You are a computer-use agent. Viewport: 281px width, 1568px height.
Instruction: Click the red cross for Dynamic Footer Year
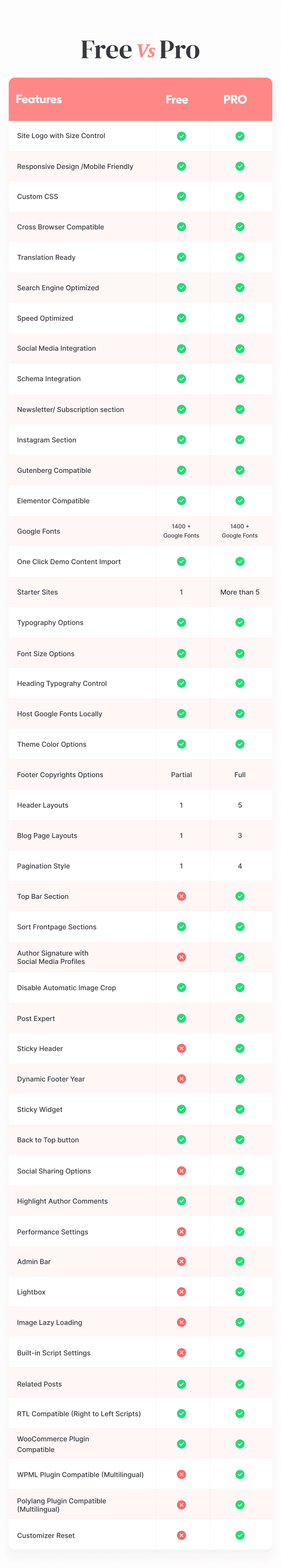pos(181,1078)
